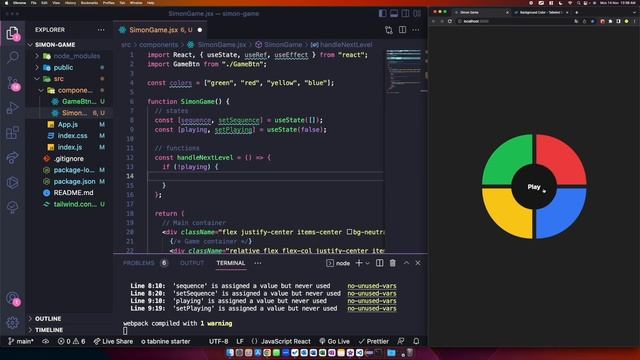The width and height of the screenshot is (640, 360).
Task: Open App.js in explorer
Action: point(68,124)
